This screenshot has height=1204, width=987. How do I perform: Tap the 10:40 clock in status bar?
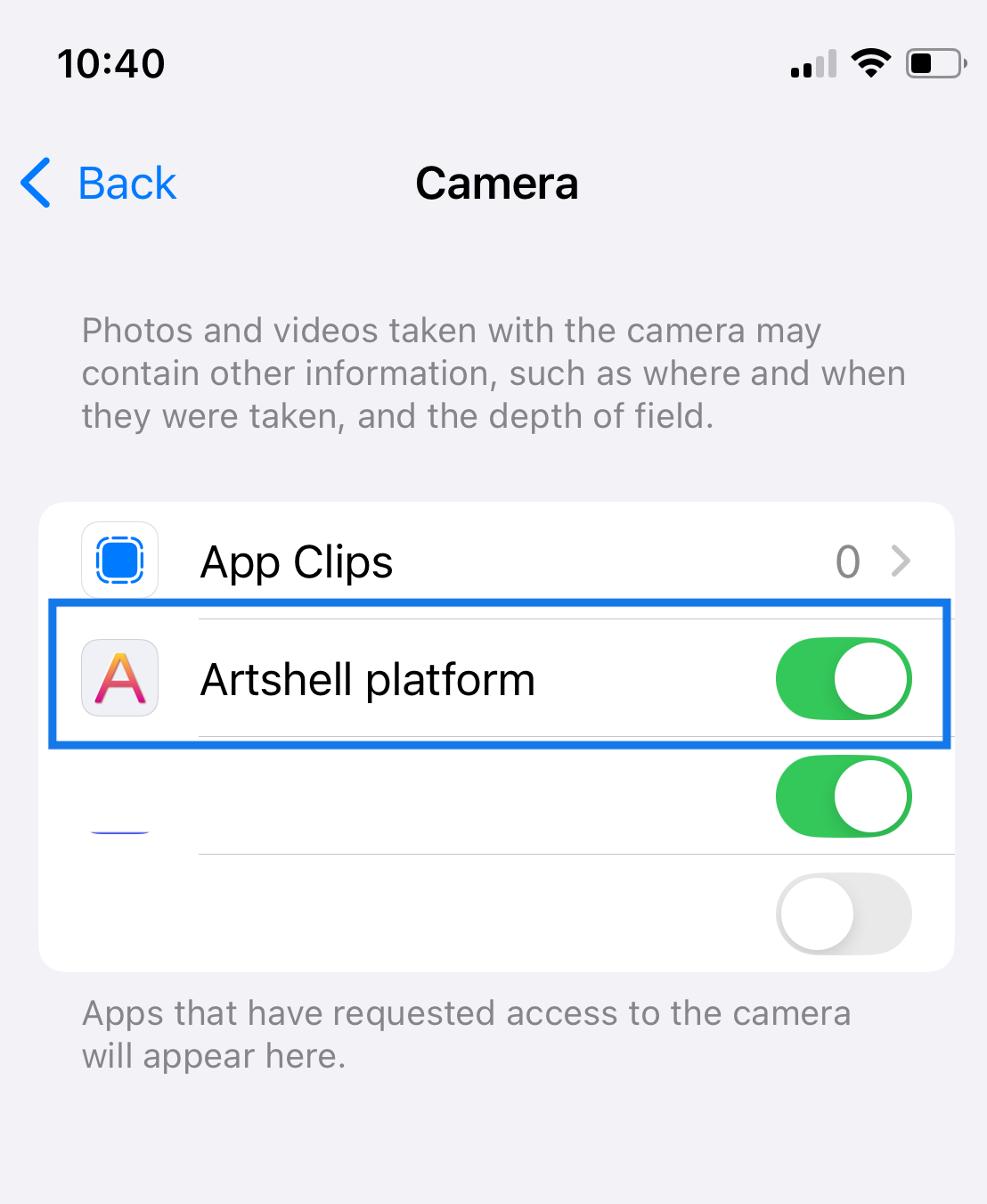click(x=111, y=64)
